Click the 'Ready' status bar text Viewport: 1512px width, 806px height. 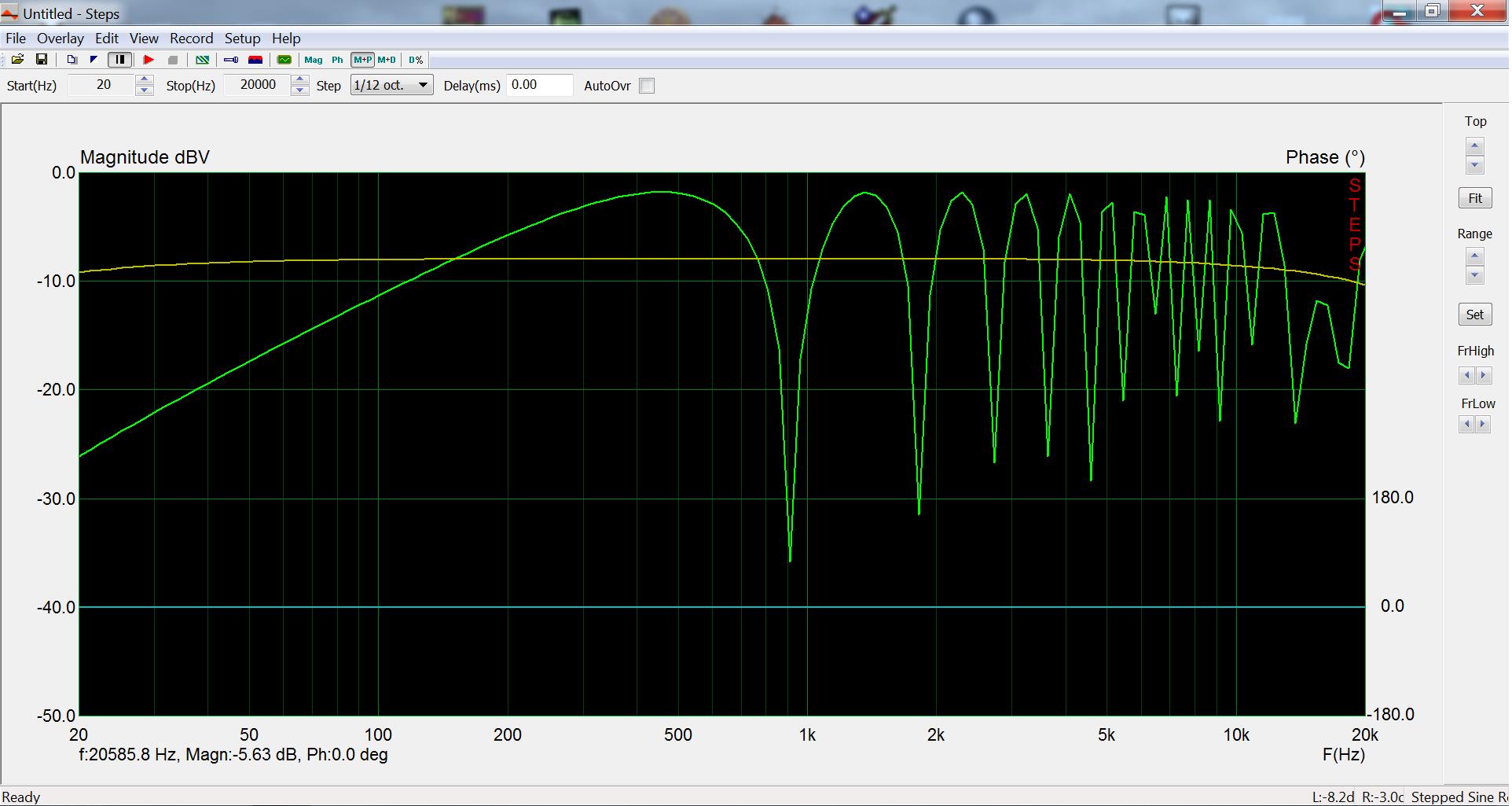pos(21,797)
